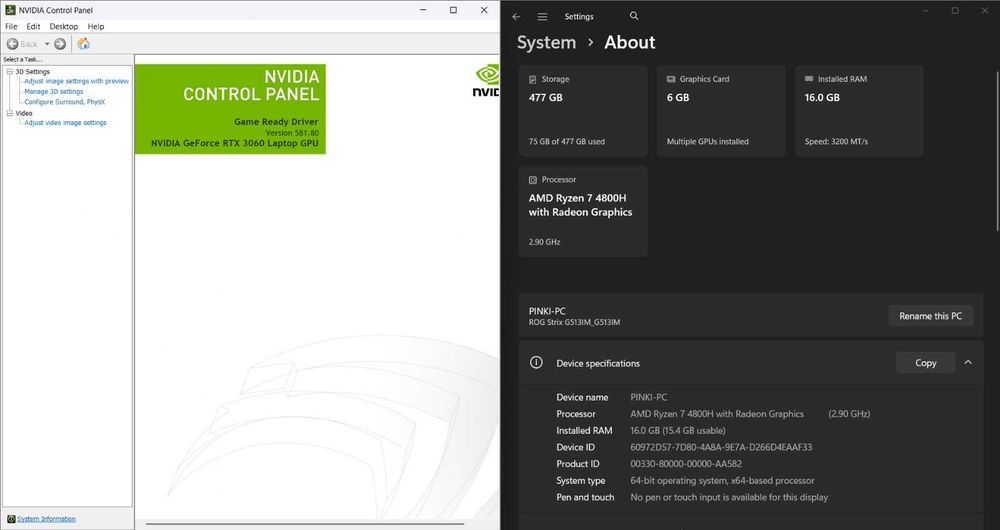Image resolution: width=1000 pixels, height=530 pixels.
Task: Collapse the Device specifications section chevron
Action: click(x=968, y=362)
